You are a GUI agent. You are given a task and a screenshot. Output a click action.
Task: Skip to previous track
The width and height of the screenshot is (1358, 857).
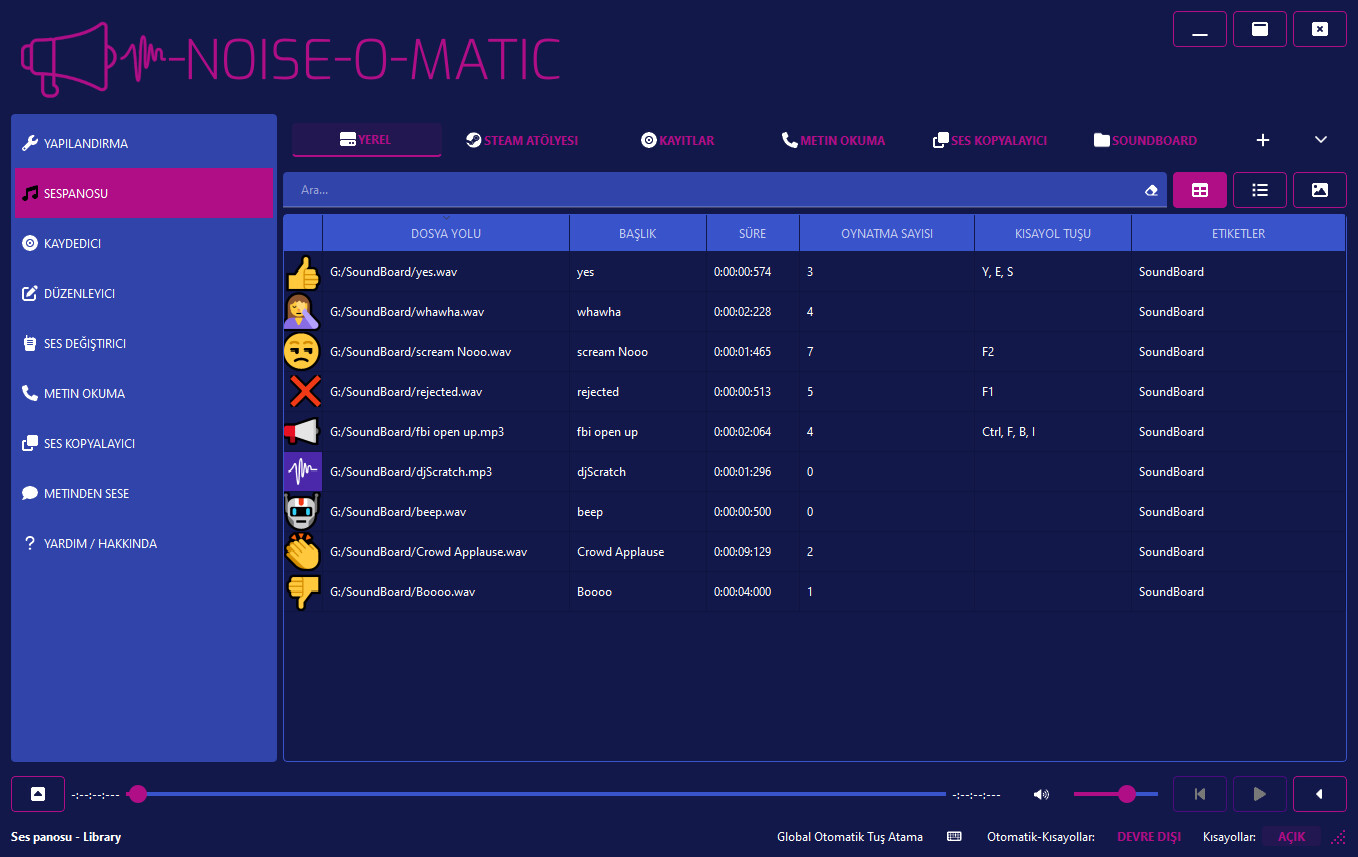pyautogui.click(x=1199, y=794)
